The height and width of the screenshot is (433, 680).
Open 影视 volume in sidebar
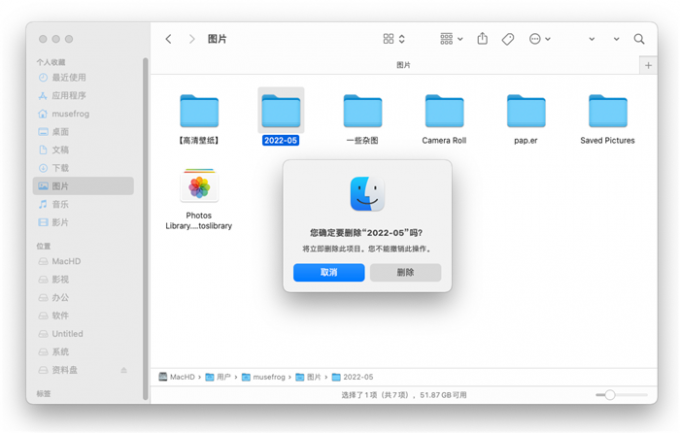tap(83, 279)
